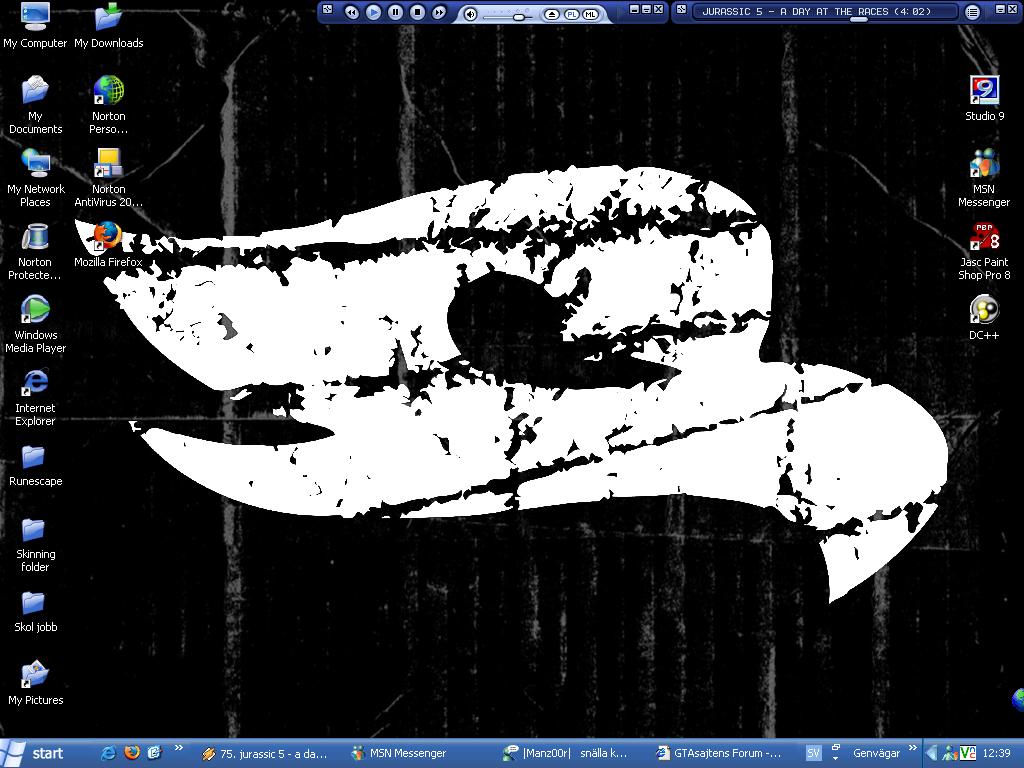The image size is (1024, 768).
Task: Click the VNC icon in the system tray
Action: (967, 753)
